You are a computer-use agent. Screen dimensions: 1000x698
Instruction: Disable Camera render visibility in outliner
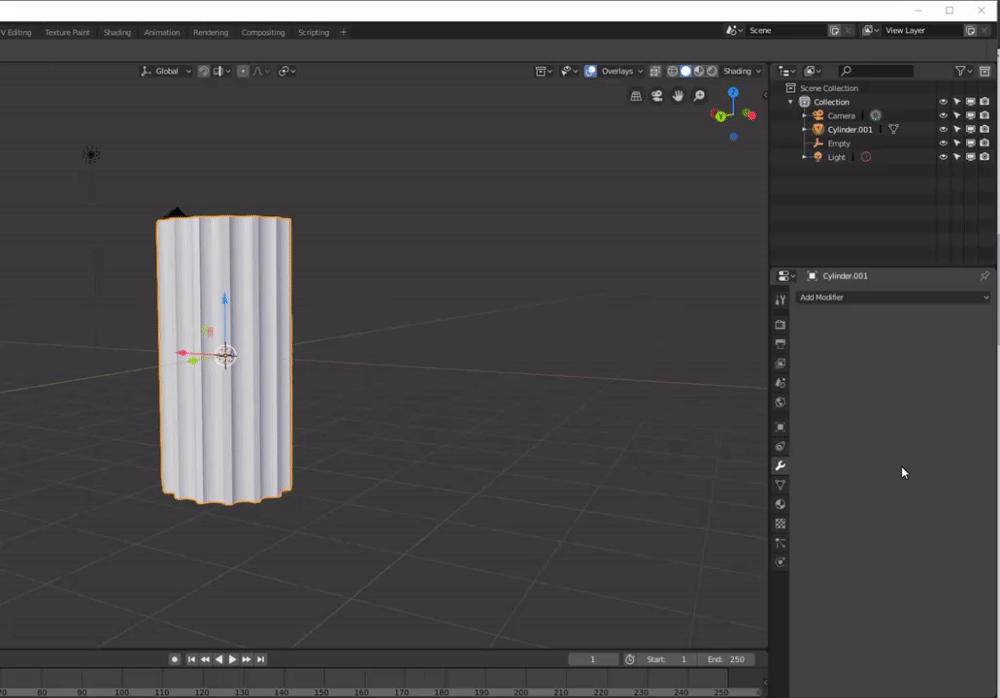point(984,116)
